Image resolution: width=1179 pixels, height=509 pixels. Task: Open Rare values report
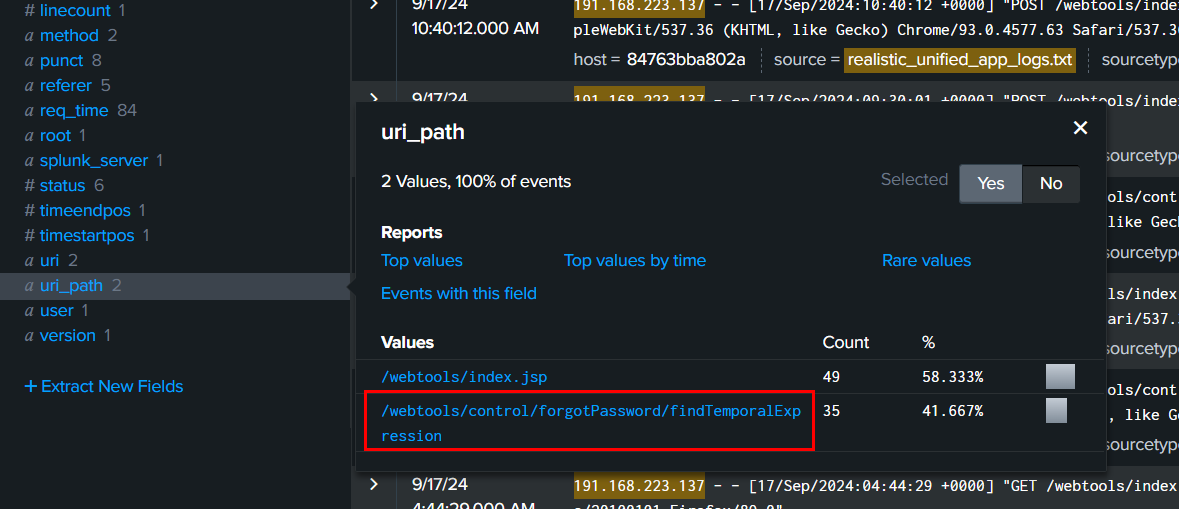click(x=926, y=261)
